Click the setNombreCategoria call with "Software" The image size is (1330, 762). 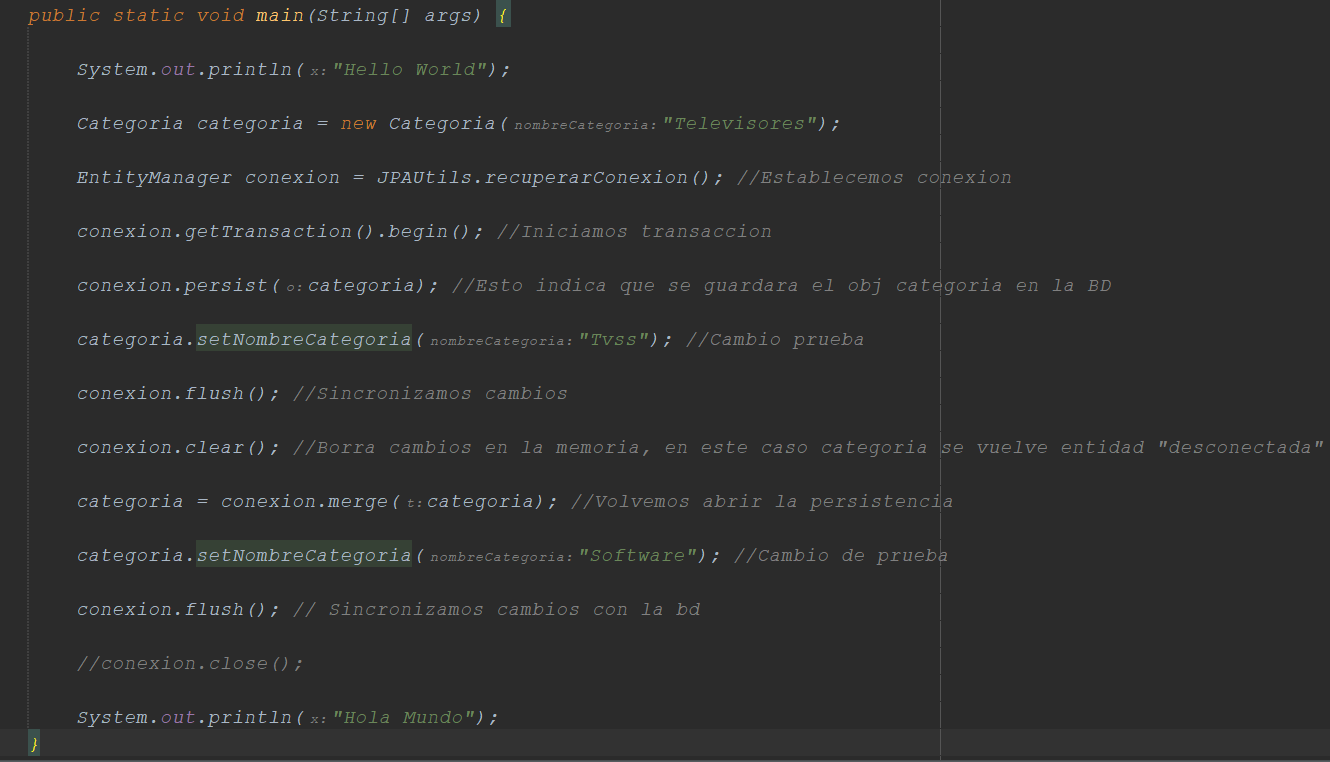tap(304, 556)
